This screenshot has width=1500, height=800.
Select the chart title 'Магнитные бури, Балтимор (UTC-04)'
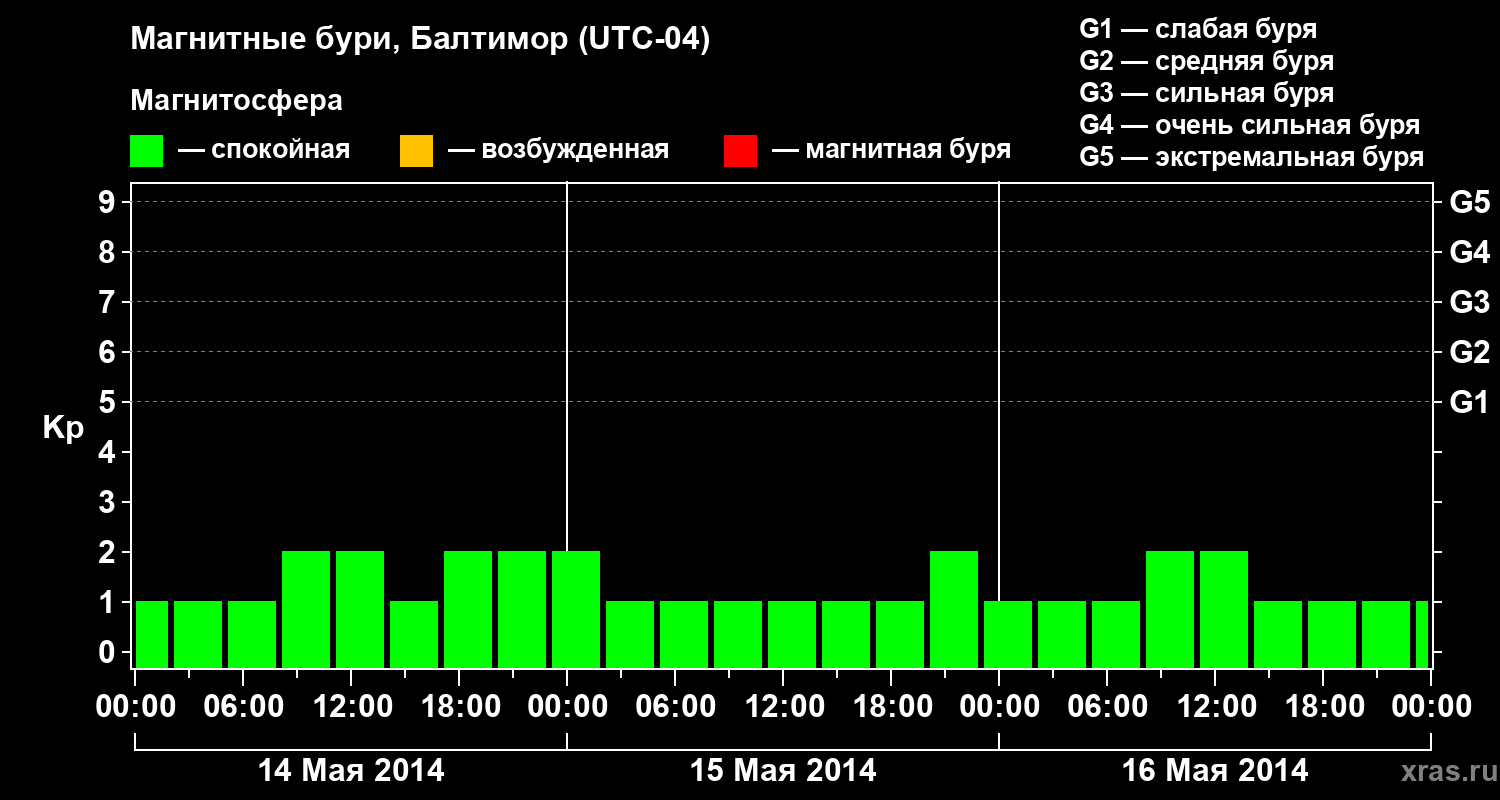pyautogui.click(x=420, y=40)
